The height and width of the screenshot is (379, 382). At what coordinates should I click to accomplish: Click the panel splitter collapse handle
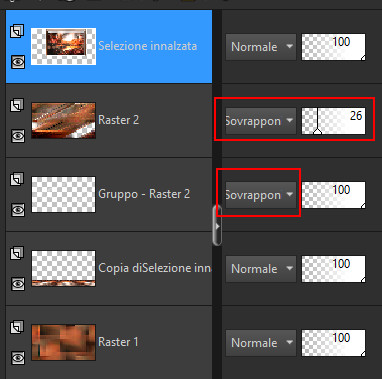click(217, 226)
